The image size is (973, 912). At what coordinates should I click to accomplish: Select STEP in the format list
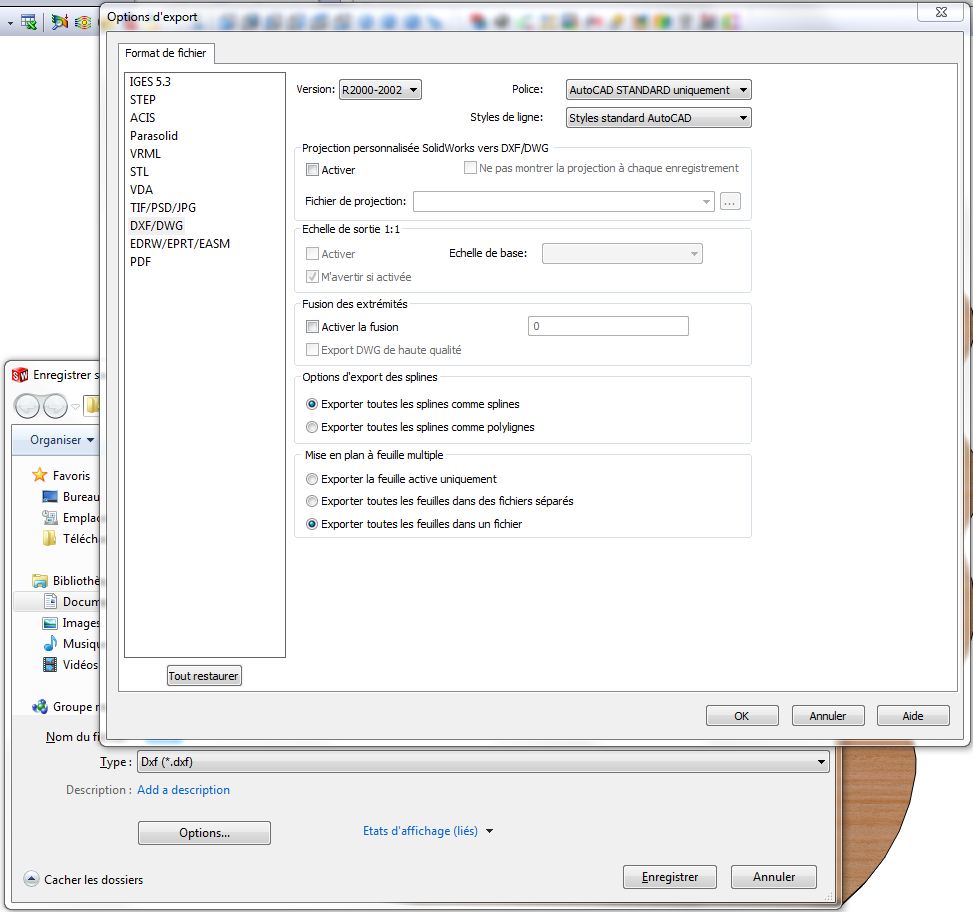tap(143, 100)
